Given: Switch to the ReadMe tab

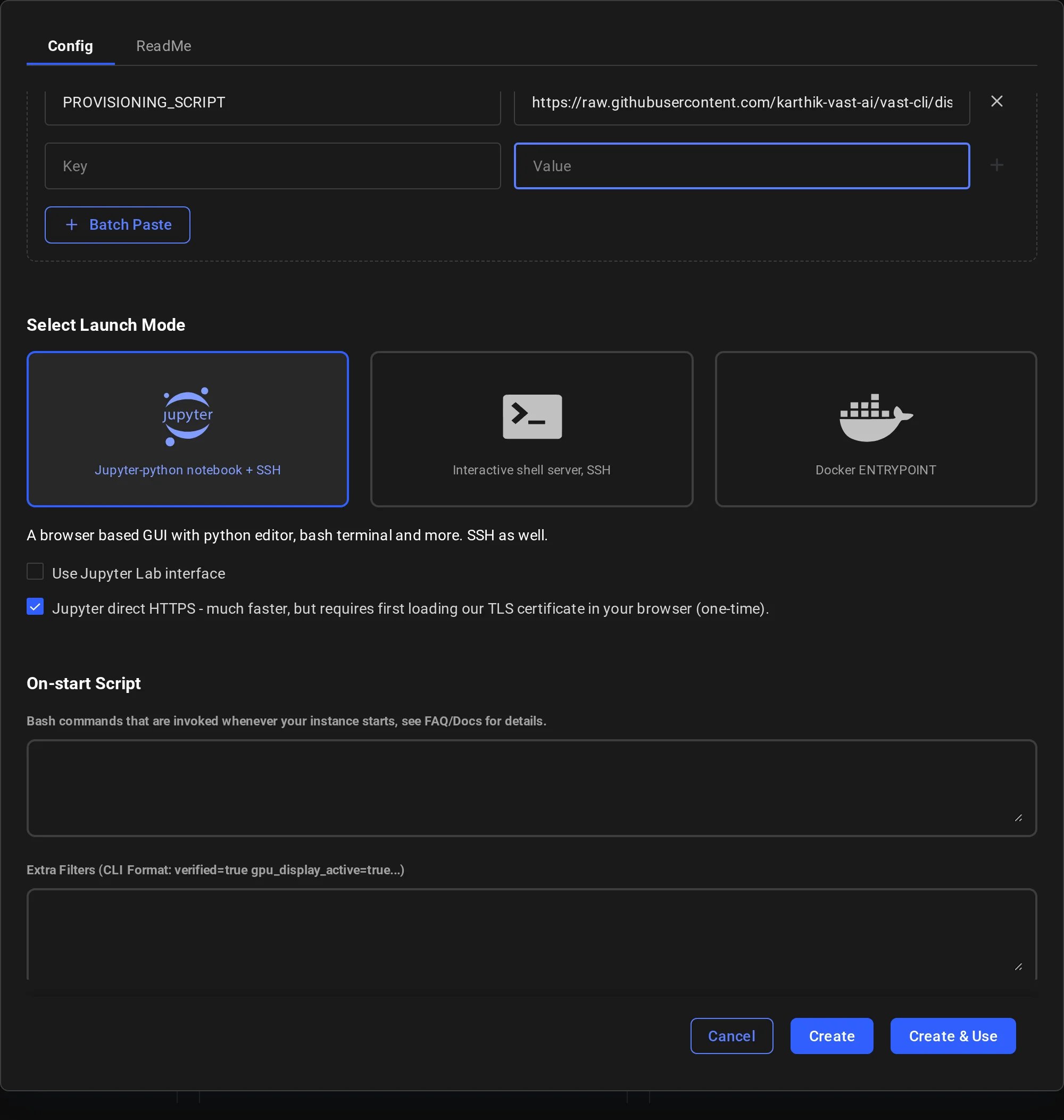Looking at the screenshot, I should point(164,46).
